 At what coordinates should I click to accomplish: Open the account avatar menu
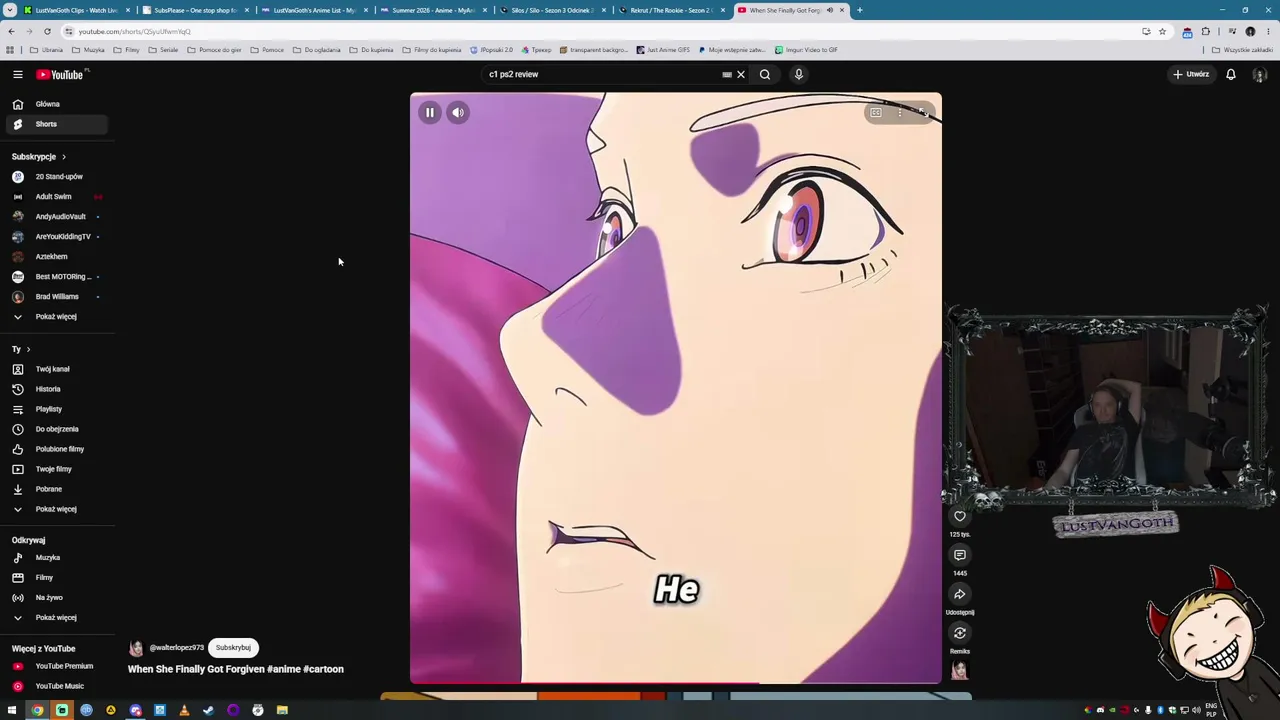coord(1260,74)
